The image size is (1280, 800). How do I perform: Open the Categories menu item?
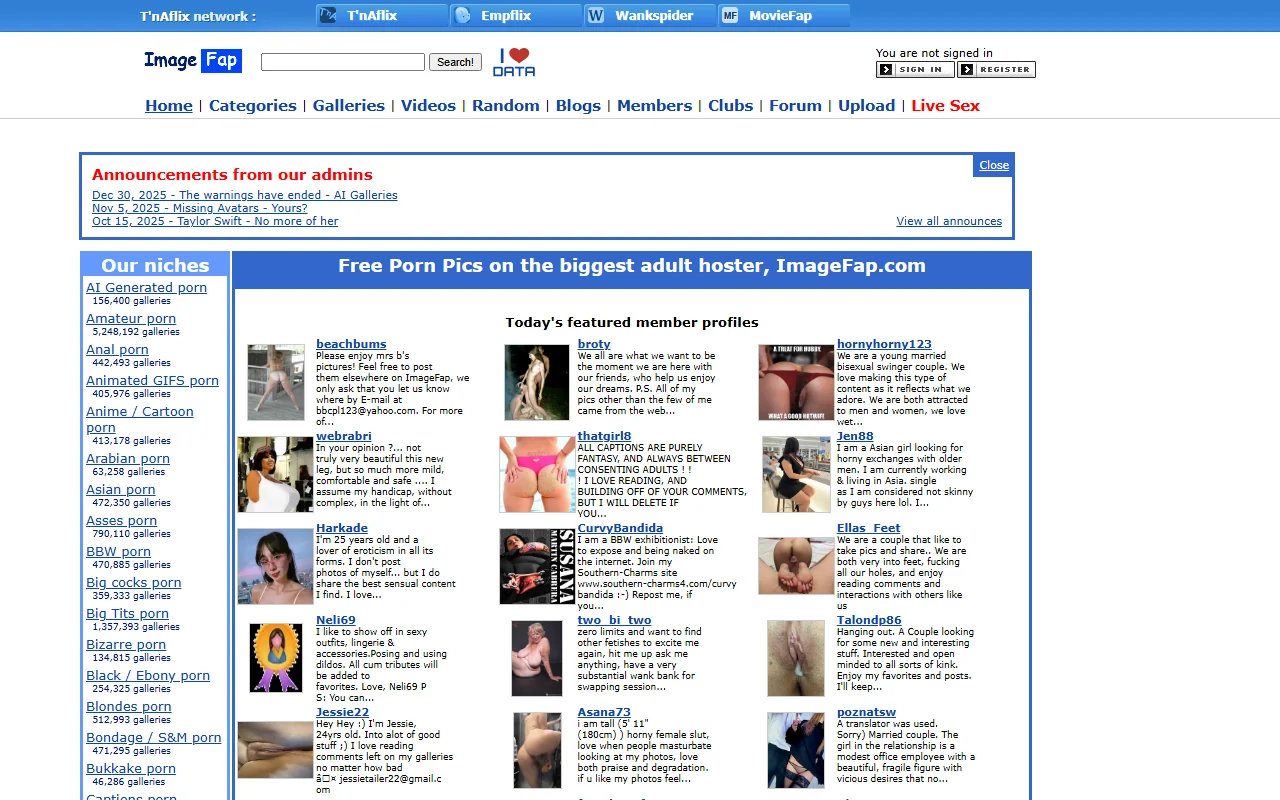click(252, 105)
